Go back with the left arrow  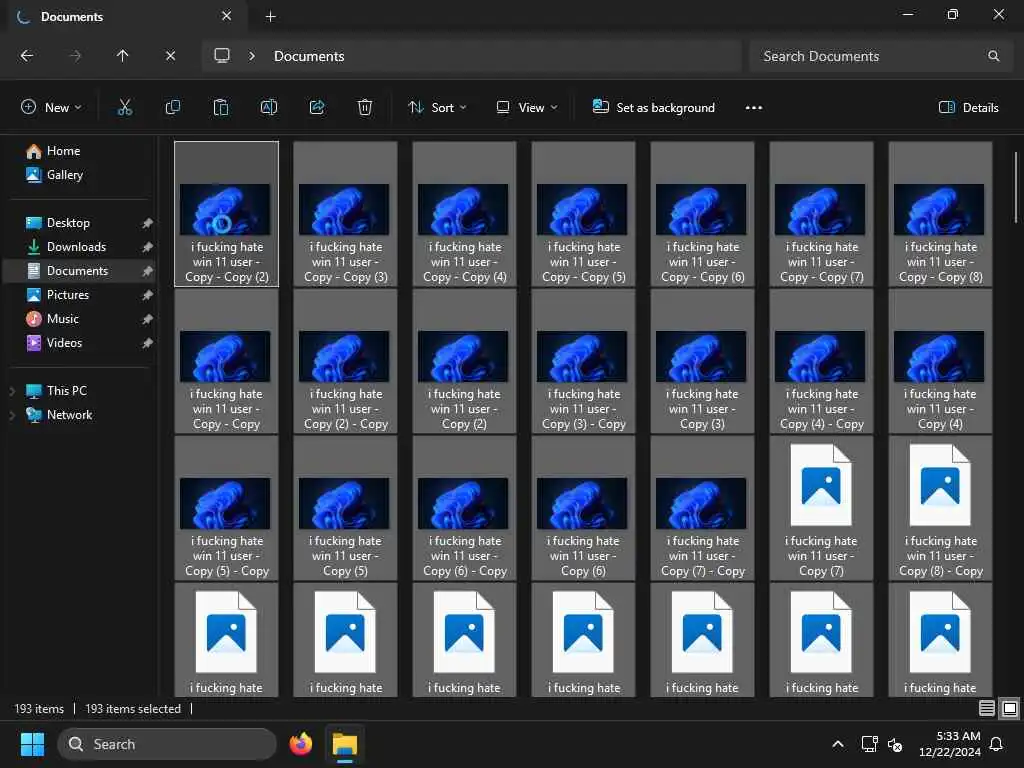[x=27, y=56]
